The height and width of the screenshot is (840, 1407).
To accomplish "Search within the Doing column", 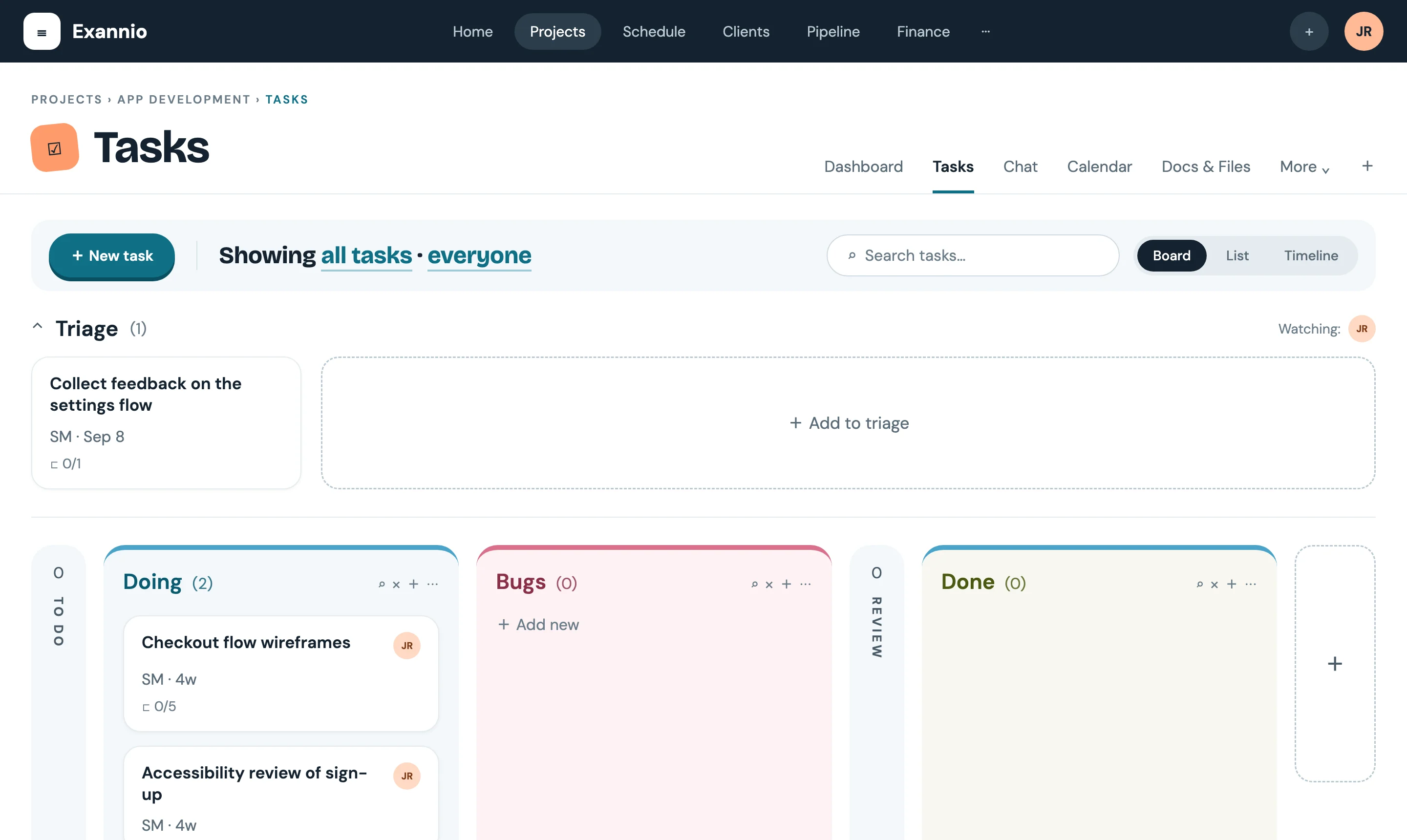I will 382,584.
